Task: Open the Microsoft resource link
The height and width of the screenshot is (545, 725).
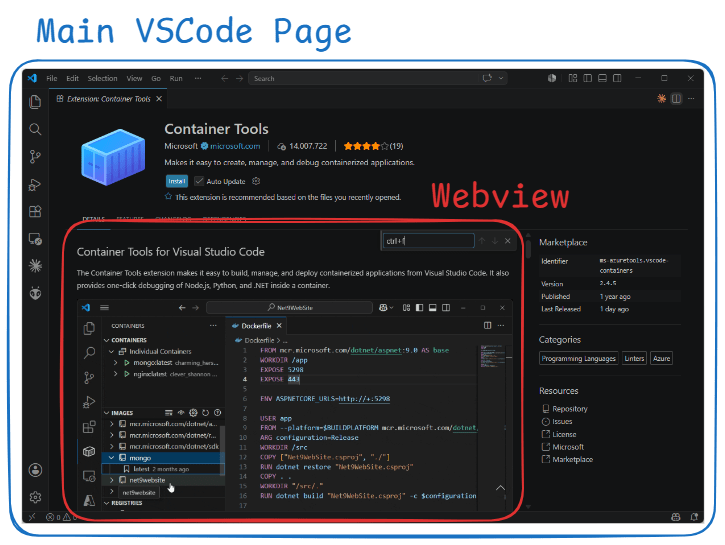Action: pyautogui.click(x=568, y=447)
